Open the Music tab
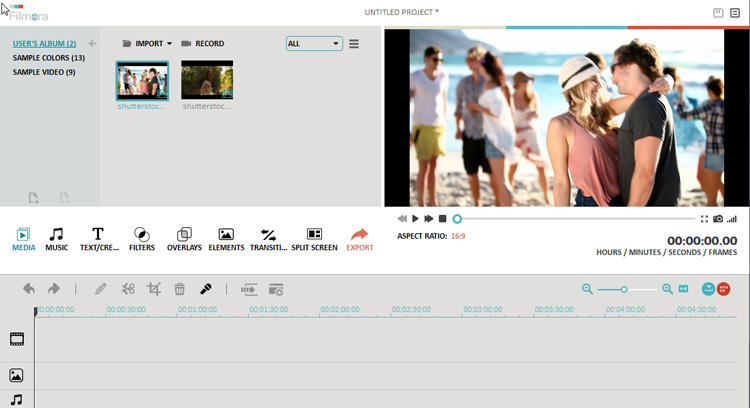The height and width of the screenshot is (408, 750). [56, 239]
